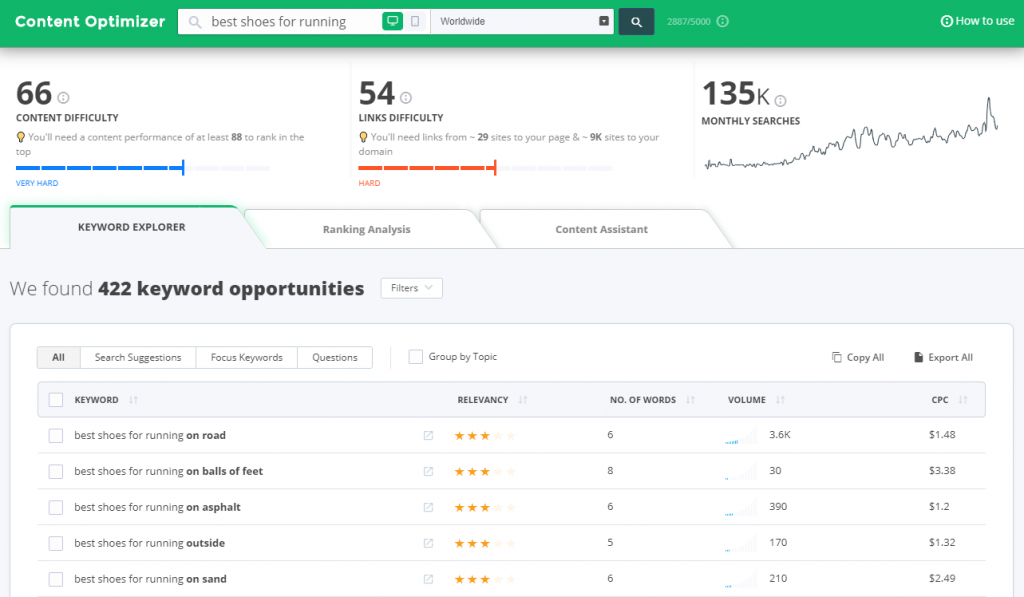Select Questions filter tab
This screenshot has width=1024, height=597.
[334, 357]
